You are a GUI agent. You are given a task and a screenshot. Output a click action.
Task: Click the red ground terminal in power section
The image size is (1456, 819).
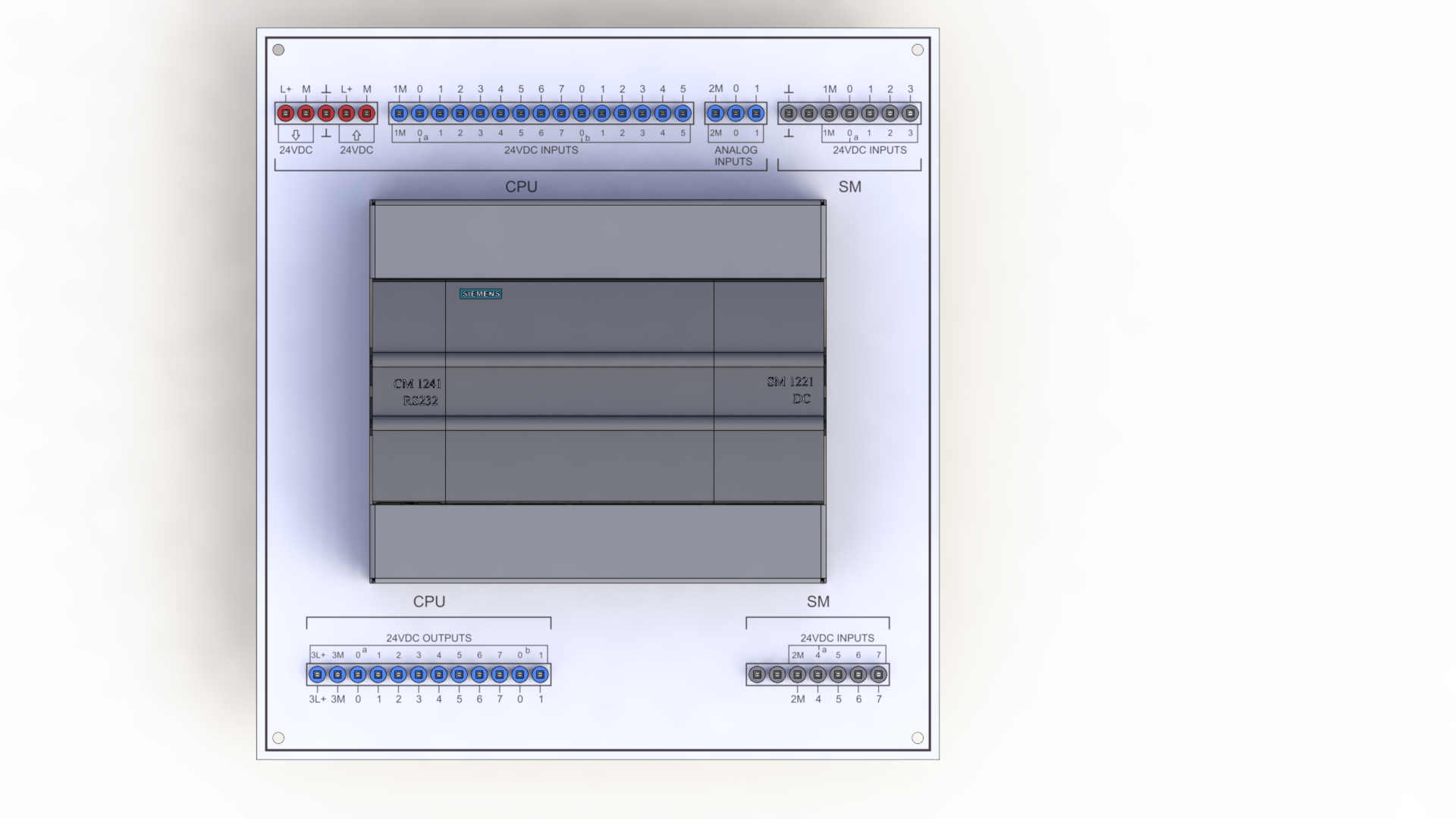[326, 114]
